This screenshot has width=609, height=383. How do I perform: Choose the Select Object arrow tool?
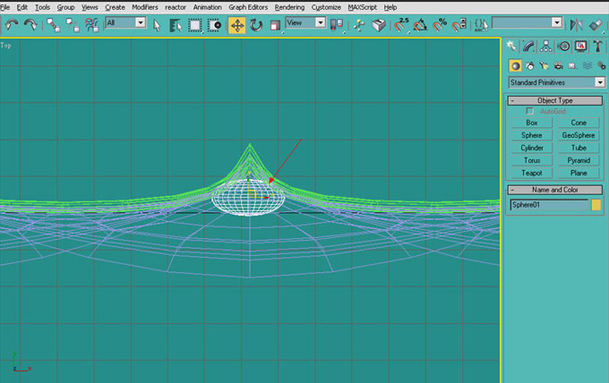tap(157, 26)
